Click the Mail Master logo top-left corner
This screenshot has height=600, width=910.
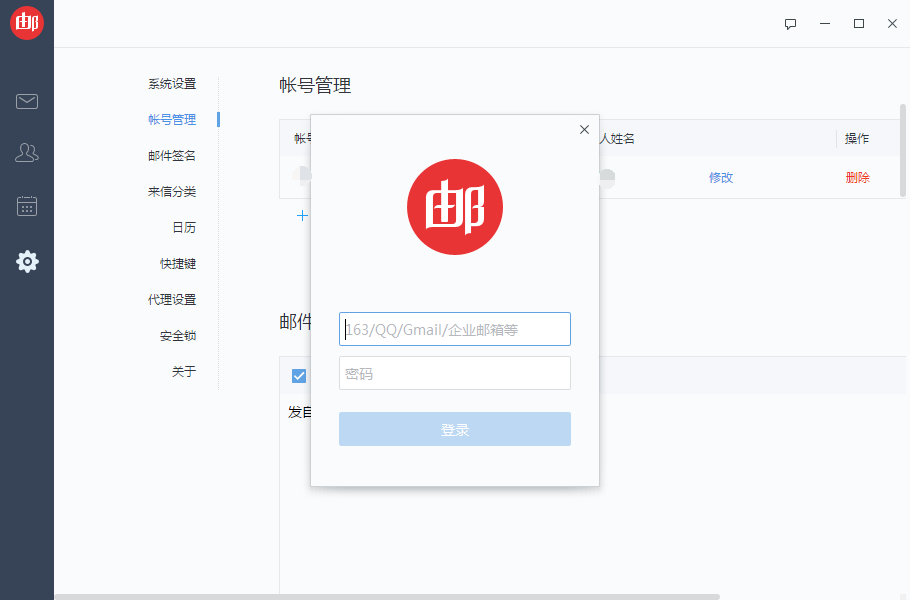tap(26, 23)
